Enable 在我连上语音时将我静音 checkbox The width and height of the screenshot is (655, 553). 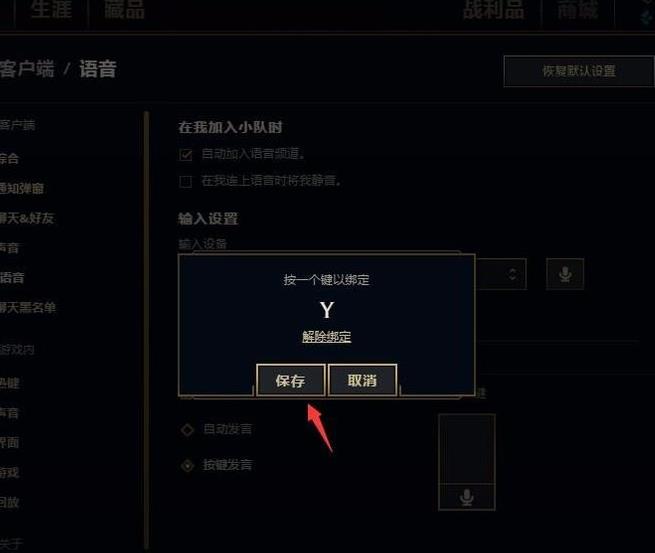(x=185, y=182)
